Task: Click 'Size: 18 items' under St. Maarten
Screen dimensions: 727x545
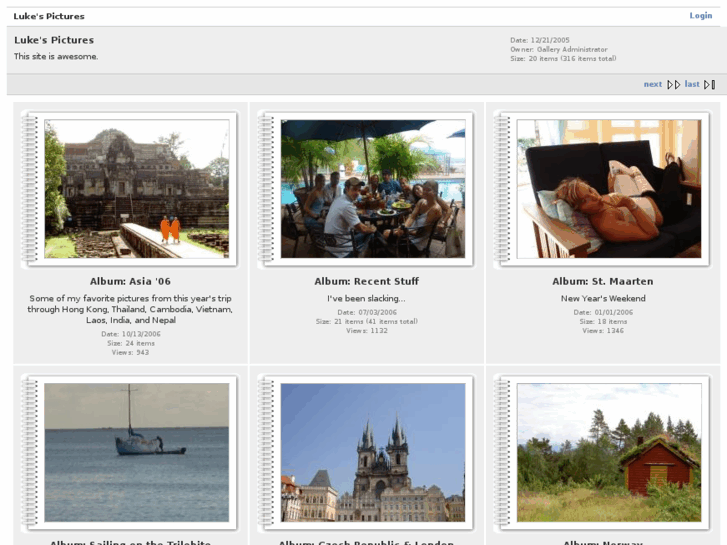Action: 603,321
